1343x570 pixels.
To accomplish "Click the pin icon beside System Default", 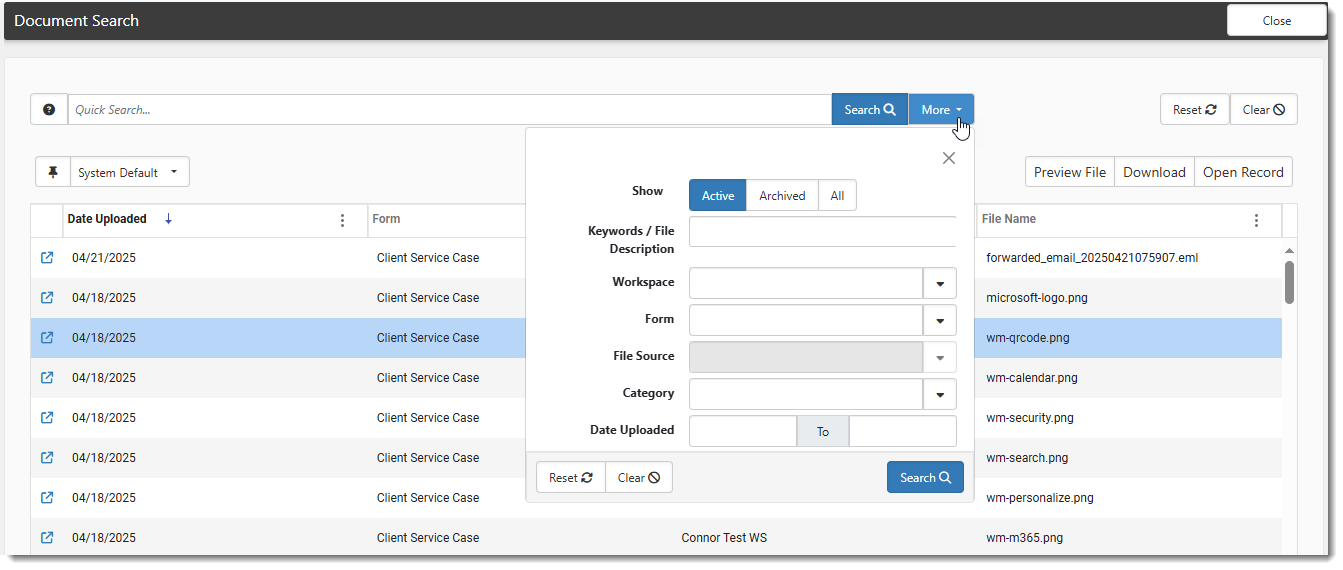I will click(x=53, y=172).
